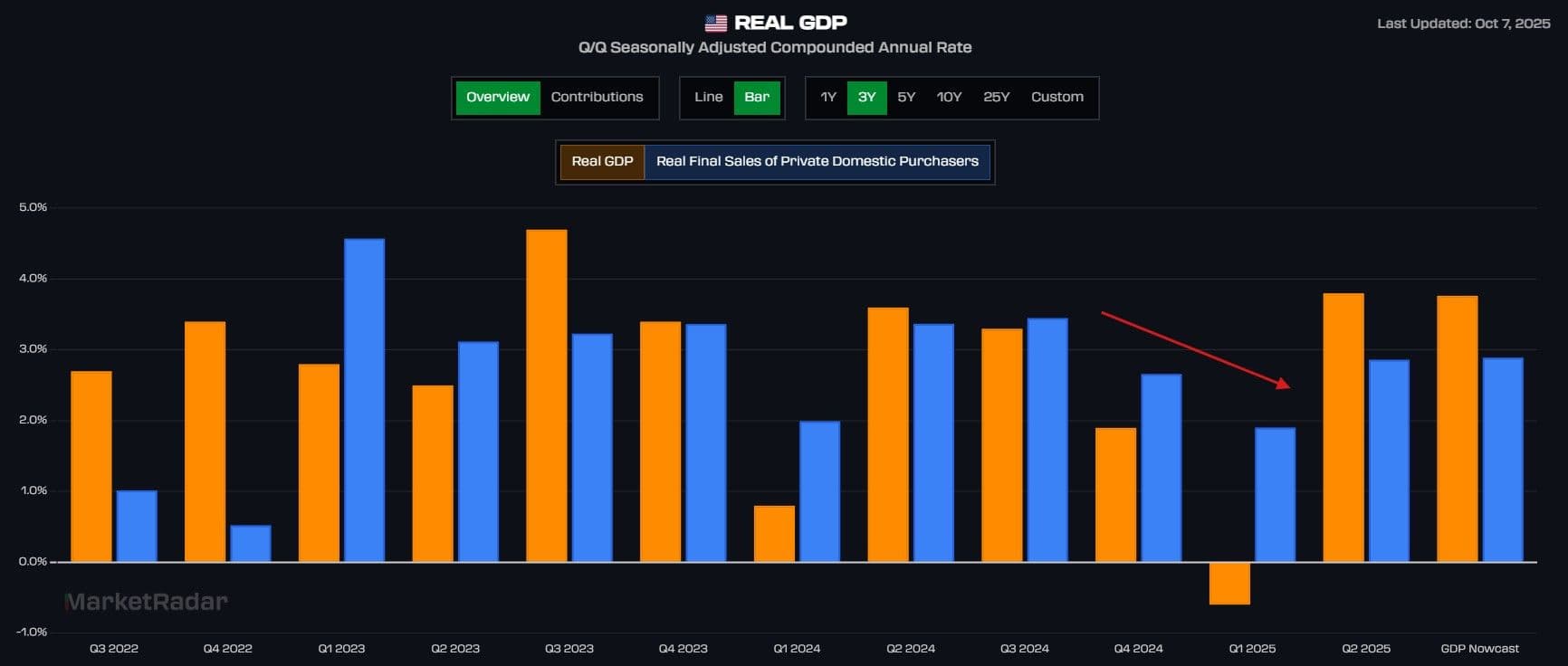This screenshot has width=1568, height=666.
Task: Click the orange GDP Nowcast bar
Action: (1457, 429)
